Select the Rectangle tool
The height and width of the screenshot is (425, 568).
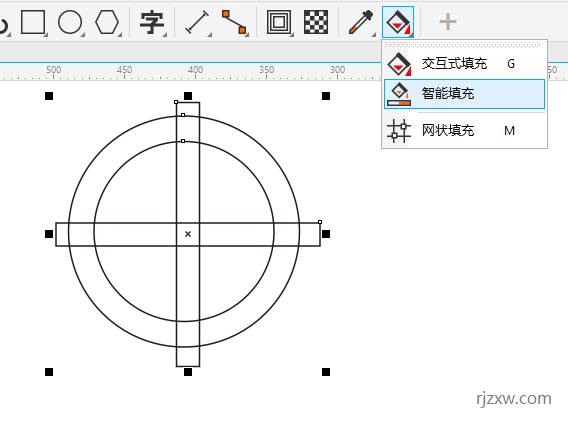[x=33, y=22]
